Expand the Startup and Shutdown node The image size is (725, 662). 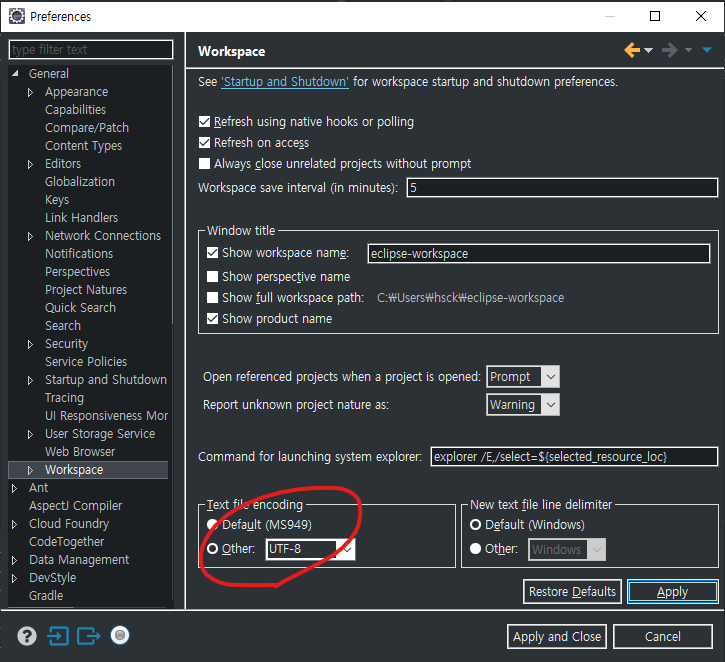tap(31, 380)
